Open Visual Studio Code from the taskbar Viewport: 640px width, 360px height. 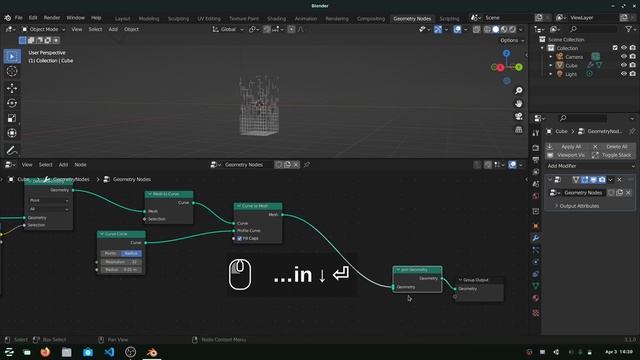(109, 352)
